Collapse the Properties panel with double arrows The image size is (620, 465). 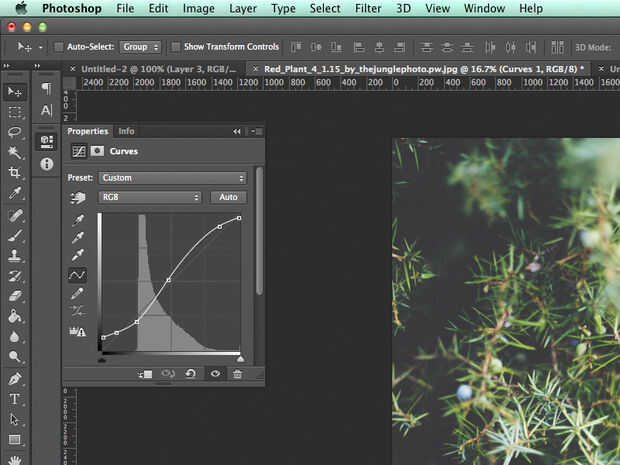(236, 132)
